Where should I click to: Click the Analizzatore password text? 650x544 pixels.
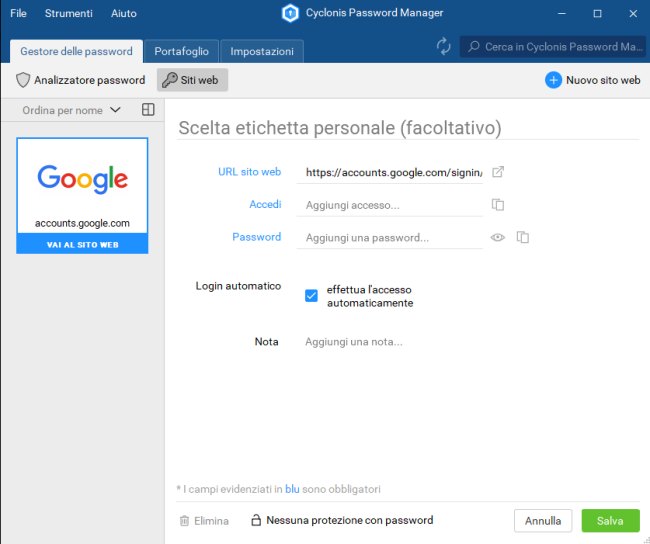[x=90, y=80]
